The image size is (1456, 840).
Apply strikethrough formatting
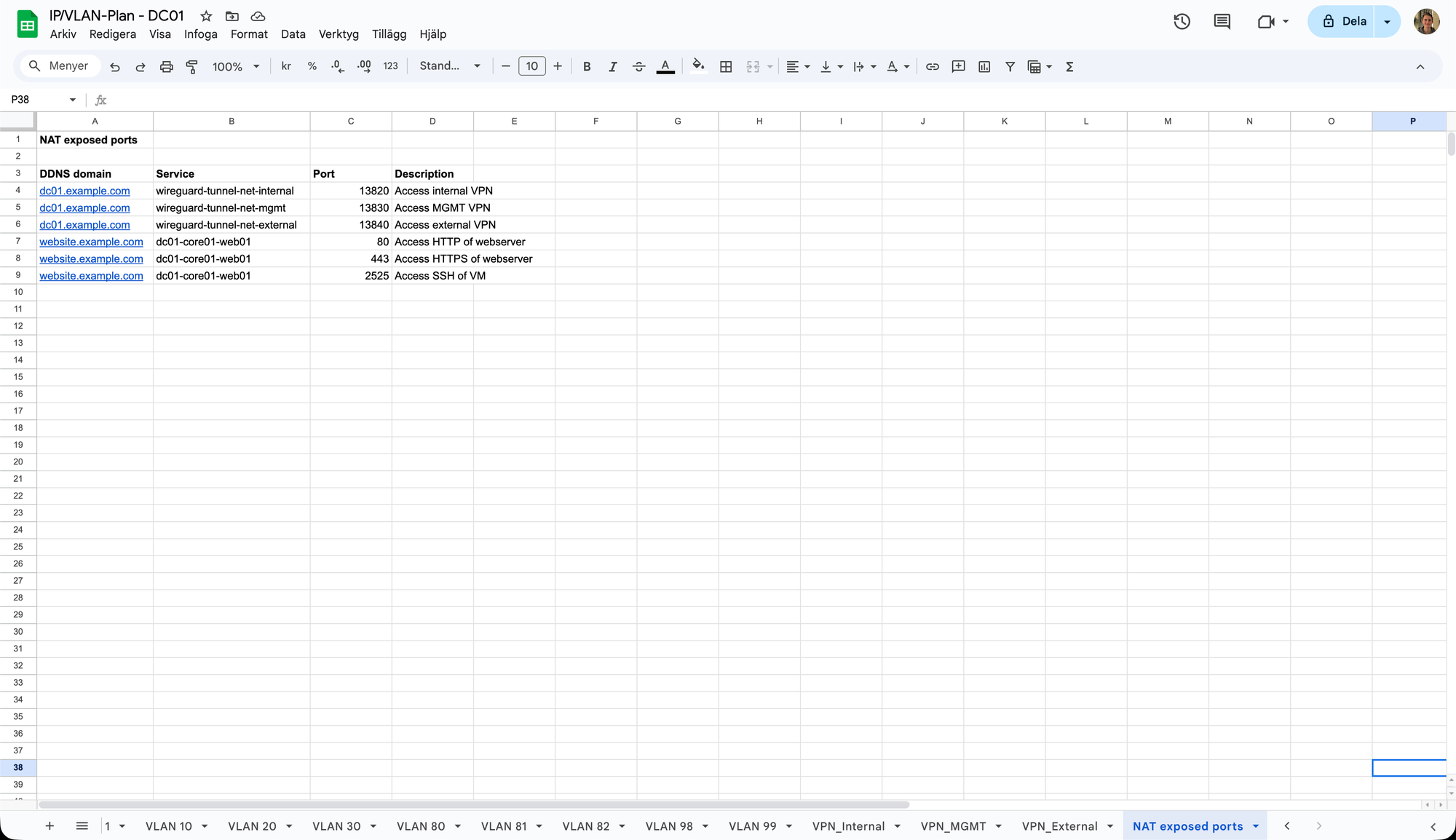638,66
